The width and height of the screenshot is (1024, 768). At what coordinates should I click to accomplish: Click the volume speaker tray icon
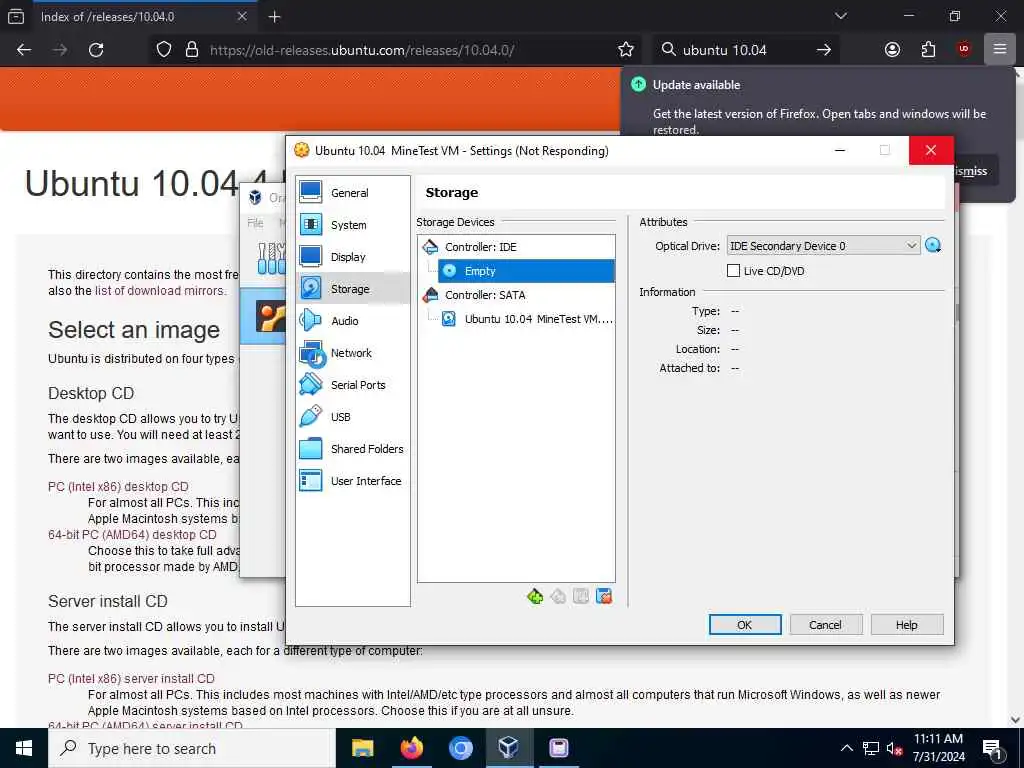(x=893, y=748)
